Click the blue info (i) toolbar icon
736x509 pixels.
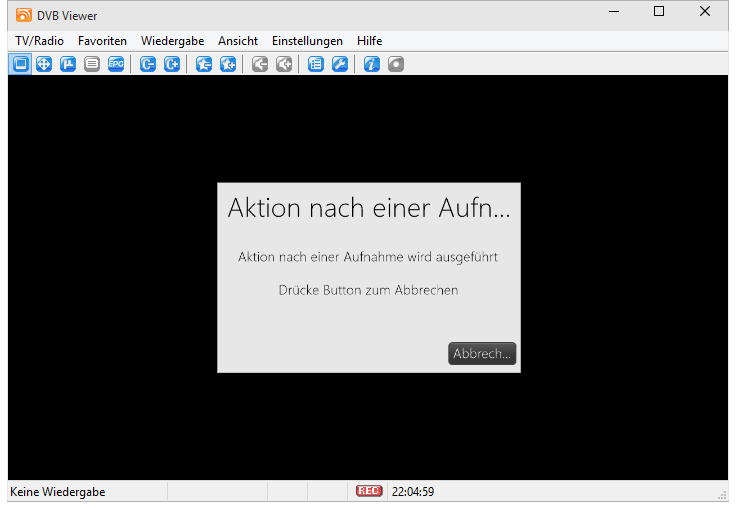(372, 64)
